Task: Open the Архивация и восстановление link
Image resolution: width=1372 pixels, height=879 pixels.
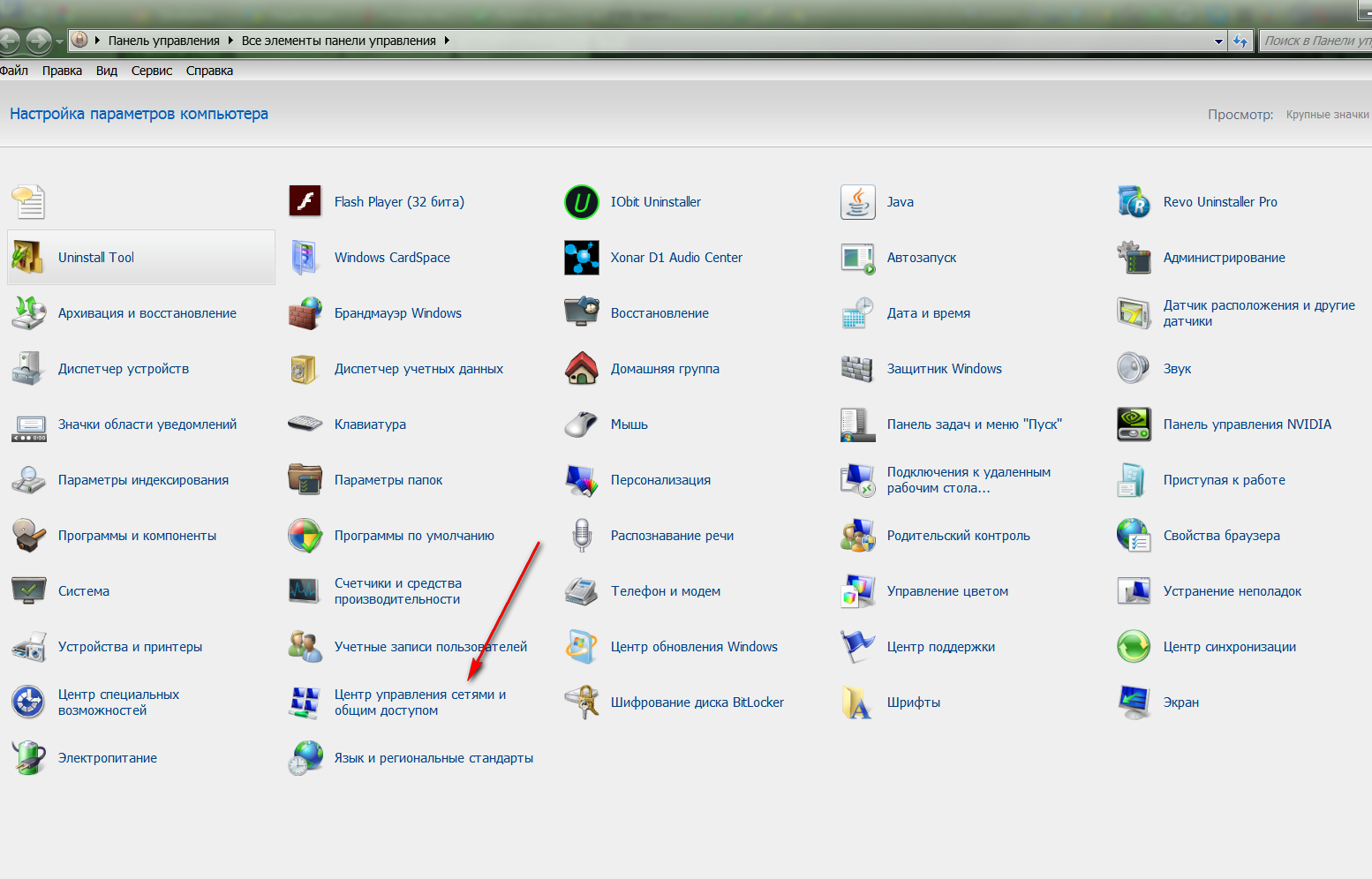Action: click(x=147, y=313)
